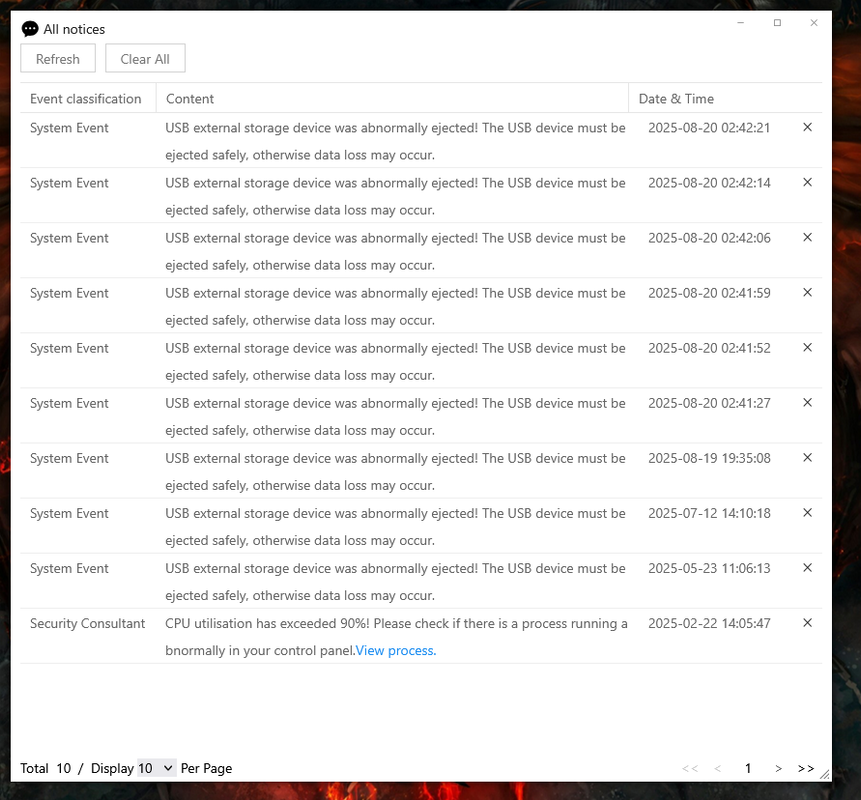Minimize the All notices window
The image size is (861, 800).
pos(741,23)
